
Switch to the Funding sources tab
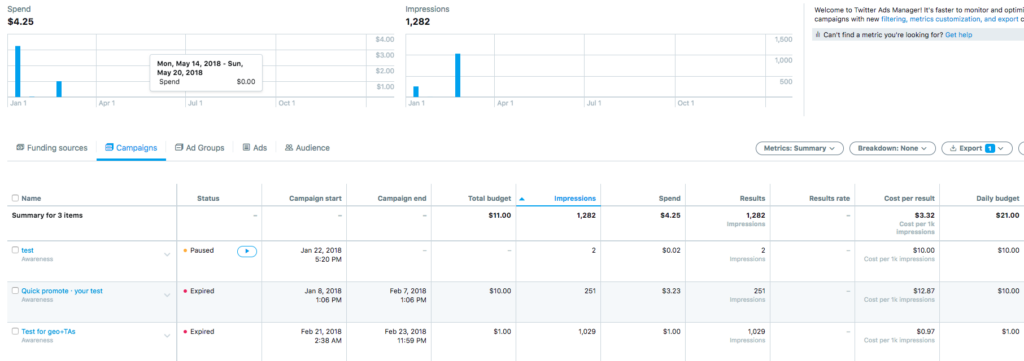click(52, 148)
